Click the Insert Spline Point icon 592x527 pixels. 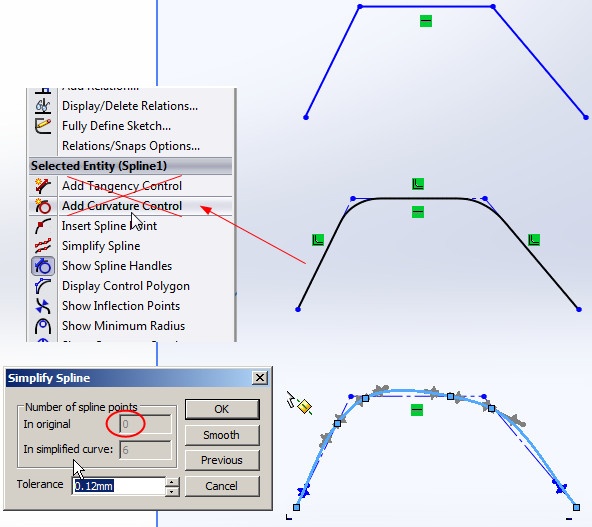point(43,226)
